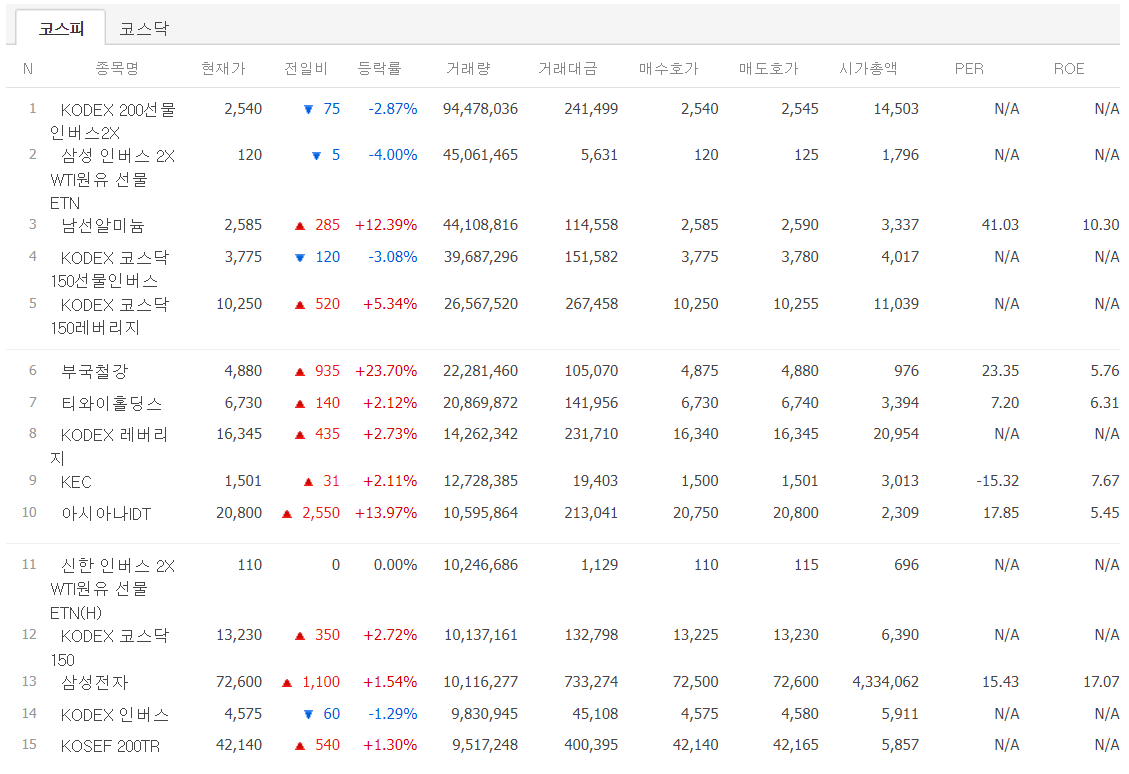Image resolution: width=1129 pixels, height=774 pixels.
Task: Open the KODEX 코스닥150 link in row 12
Action: click(x=109, y=648)
